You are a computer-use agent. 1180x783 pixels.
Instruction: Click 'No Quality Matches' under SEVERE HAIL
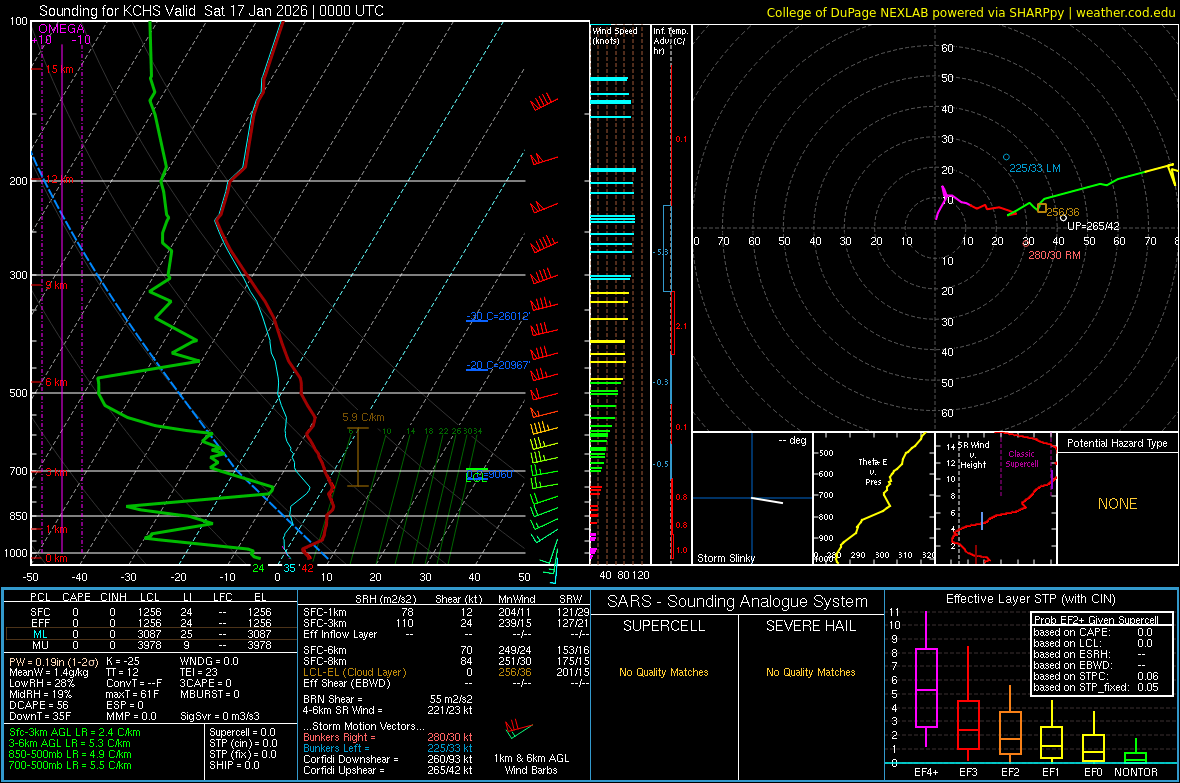tap(810, 672)
